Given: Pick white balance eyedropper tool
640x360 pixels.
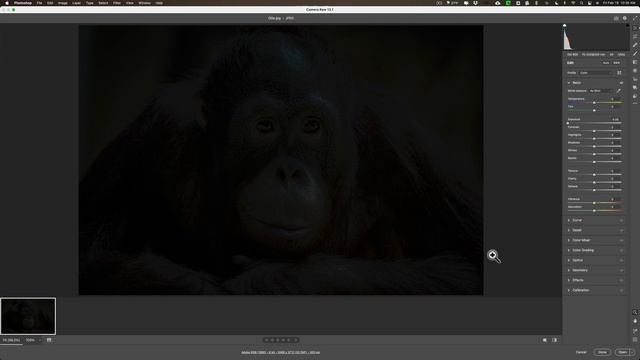Looking at the screenshot, I should [618, 91].
